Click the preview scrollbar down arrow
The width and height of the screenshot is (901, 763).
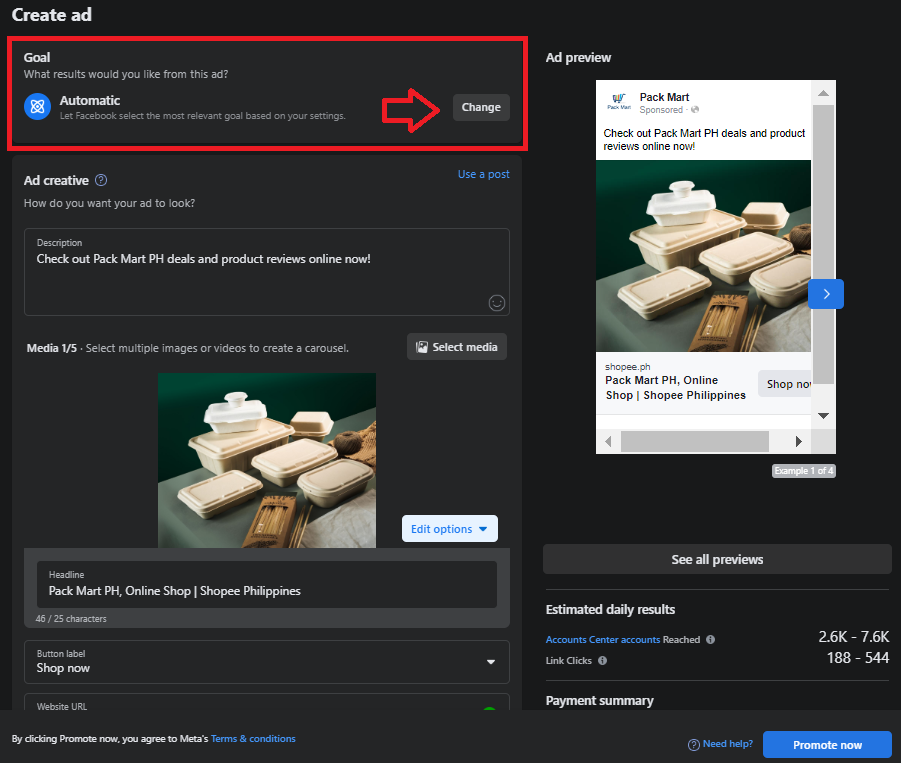823,415
